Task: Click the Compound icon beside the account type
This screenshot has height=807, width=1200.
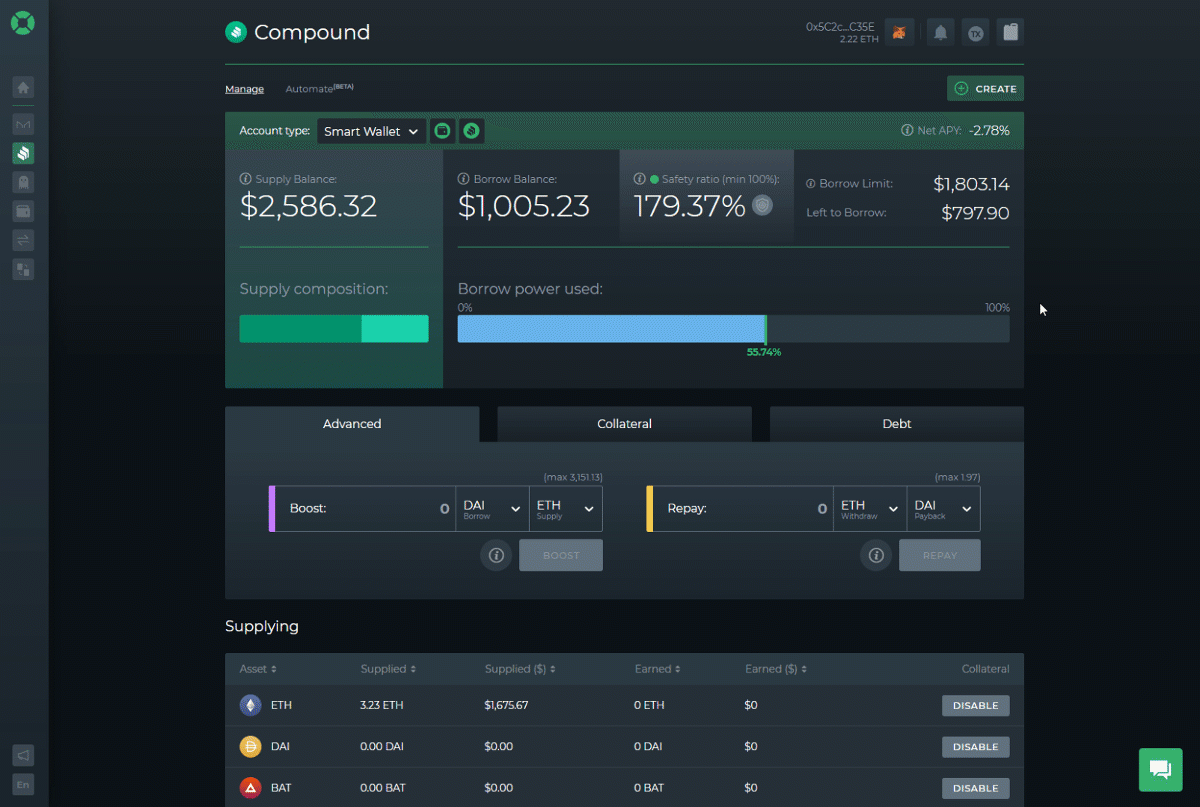Action: tap(472, 131)
